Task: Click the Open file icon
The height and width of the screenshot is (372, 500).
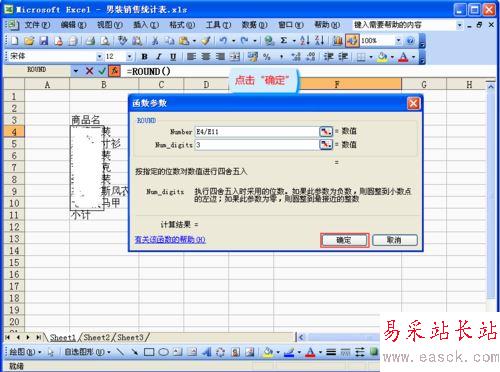Action: [x=29, y=41]
